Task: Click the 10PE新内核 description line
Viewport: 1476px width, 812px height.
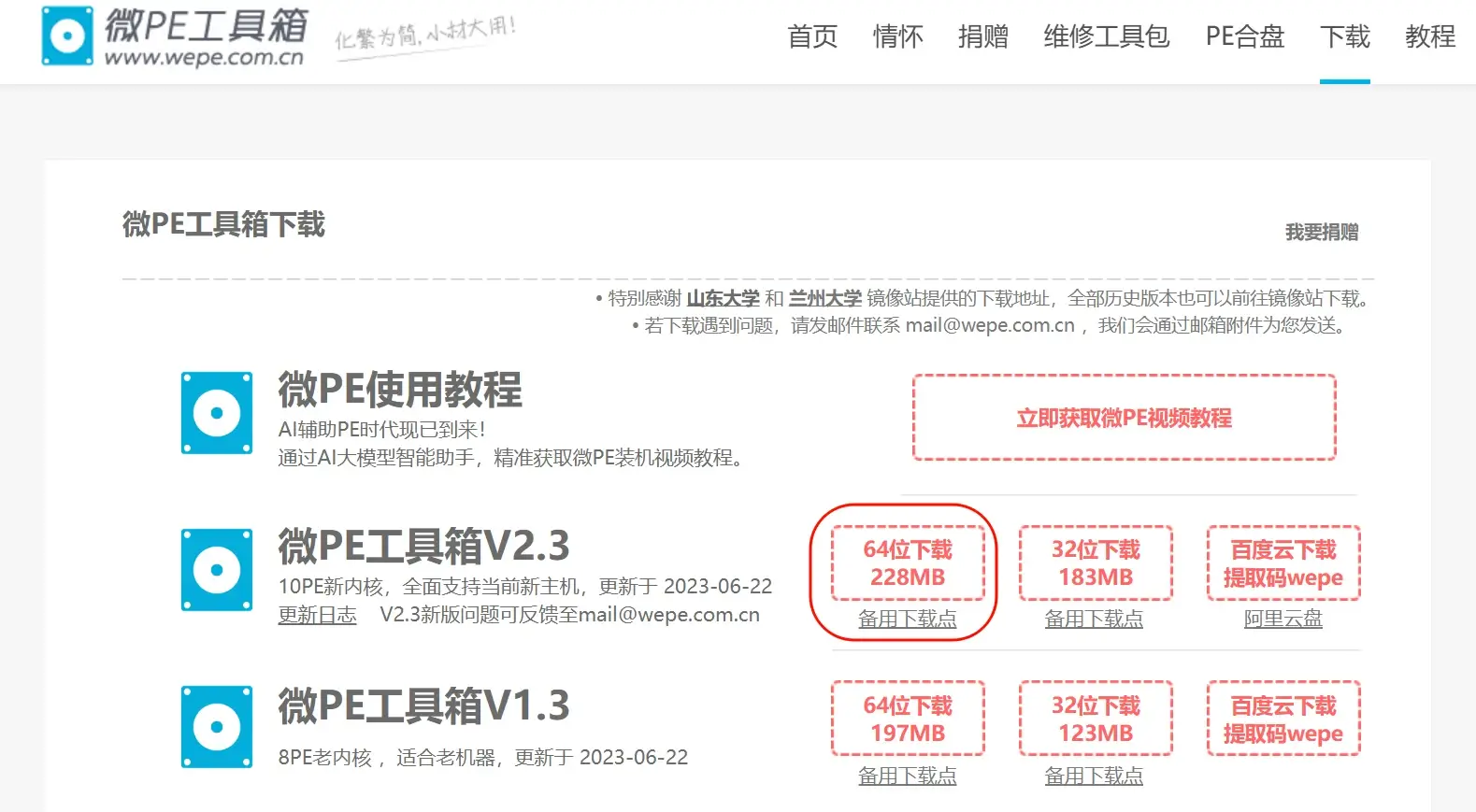Action: (x=525, y=586)
